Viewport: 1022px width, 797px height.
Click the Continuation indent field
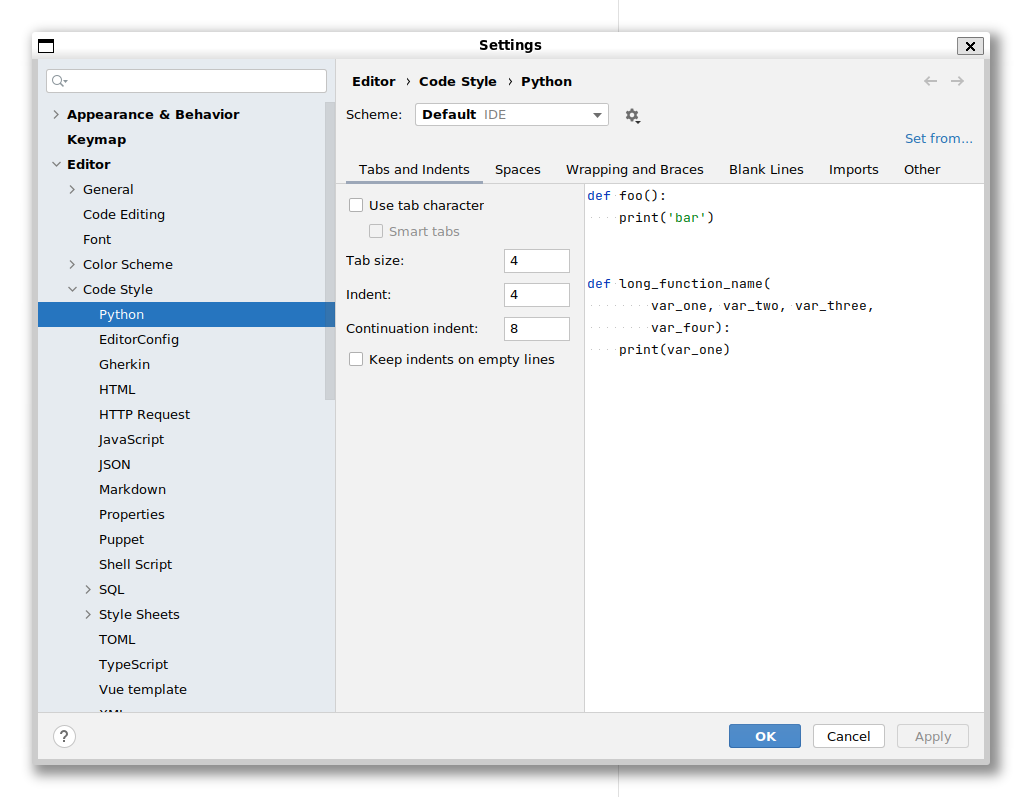click(x=536, y=328)
